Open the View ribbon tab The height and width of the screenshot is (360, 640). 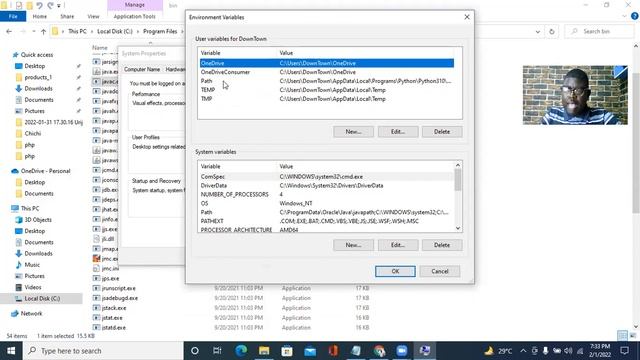pos(93,16)
